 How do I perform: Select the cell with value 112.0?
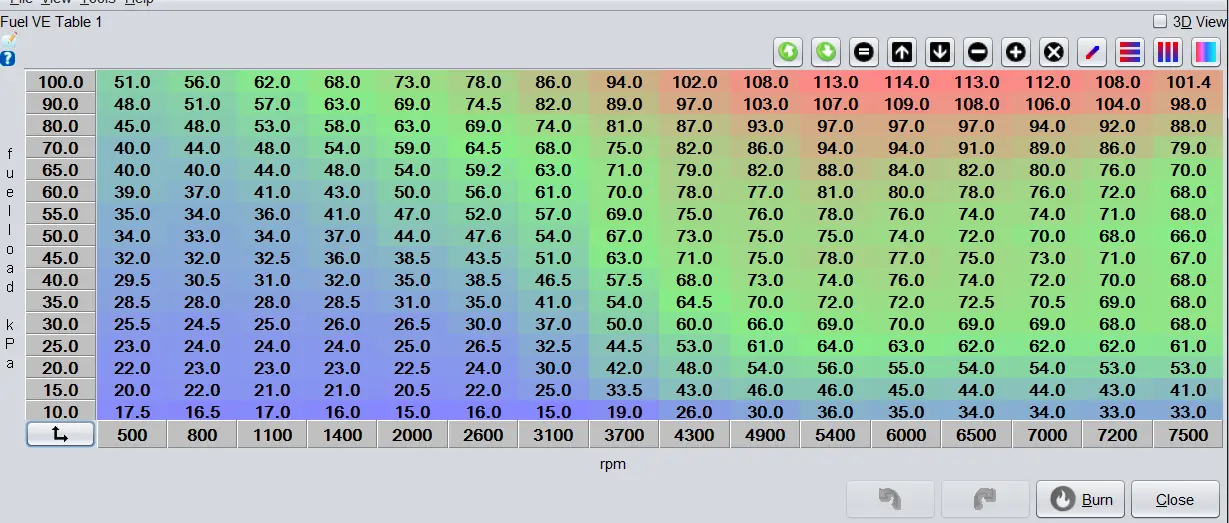tap(1047, 82)
